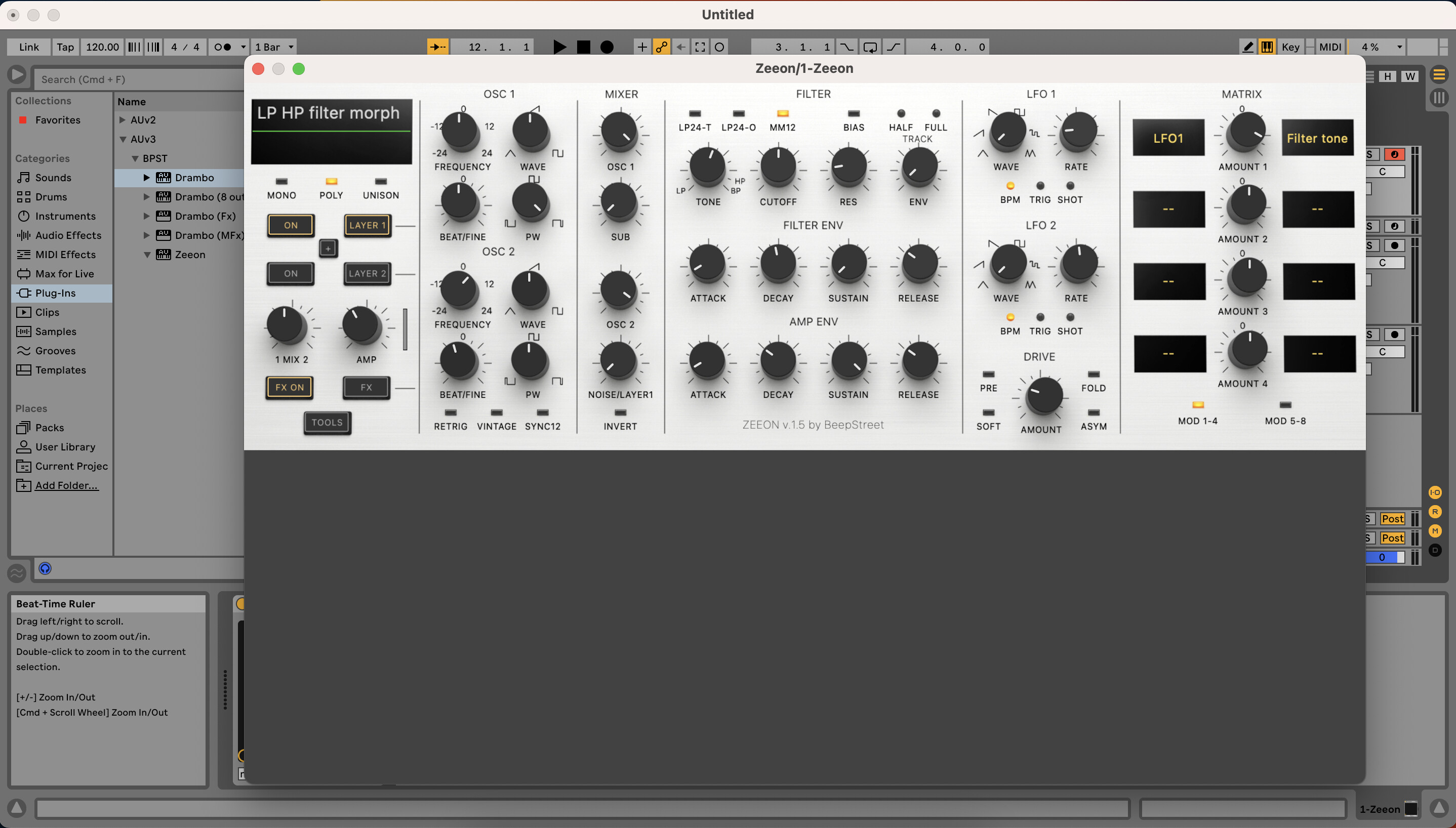
Task: Open Max for Live category
Action: tap(64, 274)
